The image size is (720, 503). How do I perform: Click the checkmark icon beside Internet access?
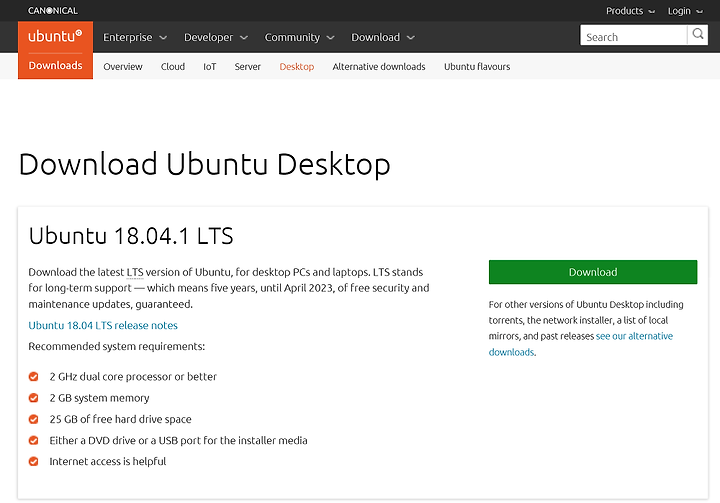[x=34, y=461]
